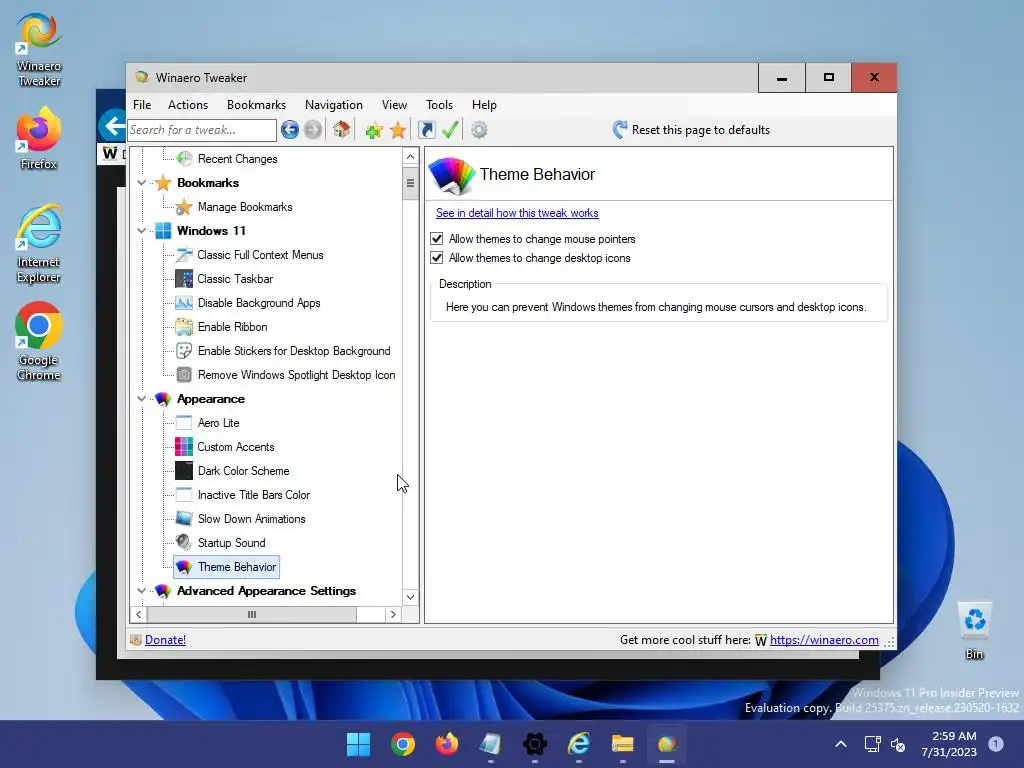The width and height of the screenshot is (1024, 768).
Task: Click the blue back arrow in background window
Action: click(x=114, y=125)
